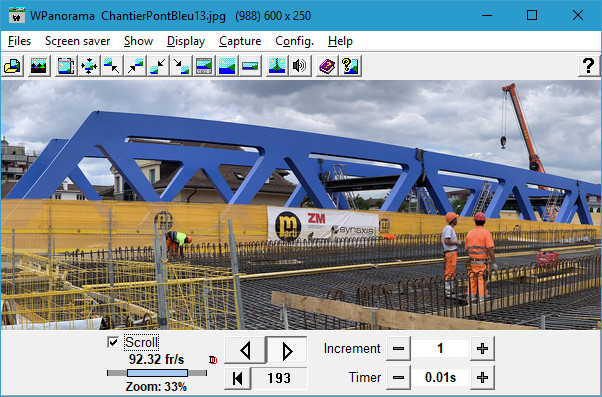
Task: Click the Increment value field showing 1
Action: 440,349
